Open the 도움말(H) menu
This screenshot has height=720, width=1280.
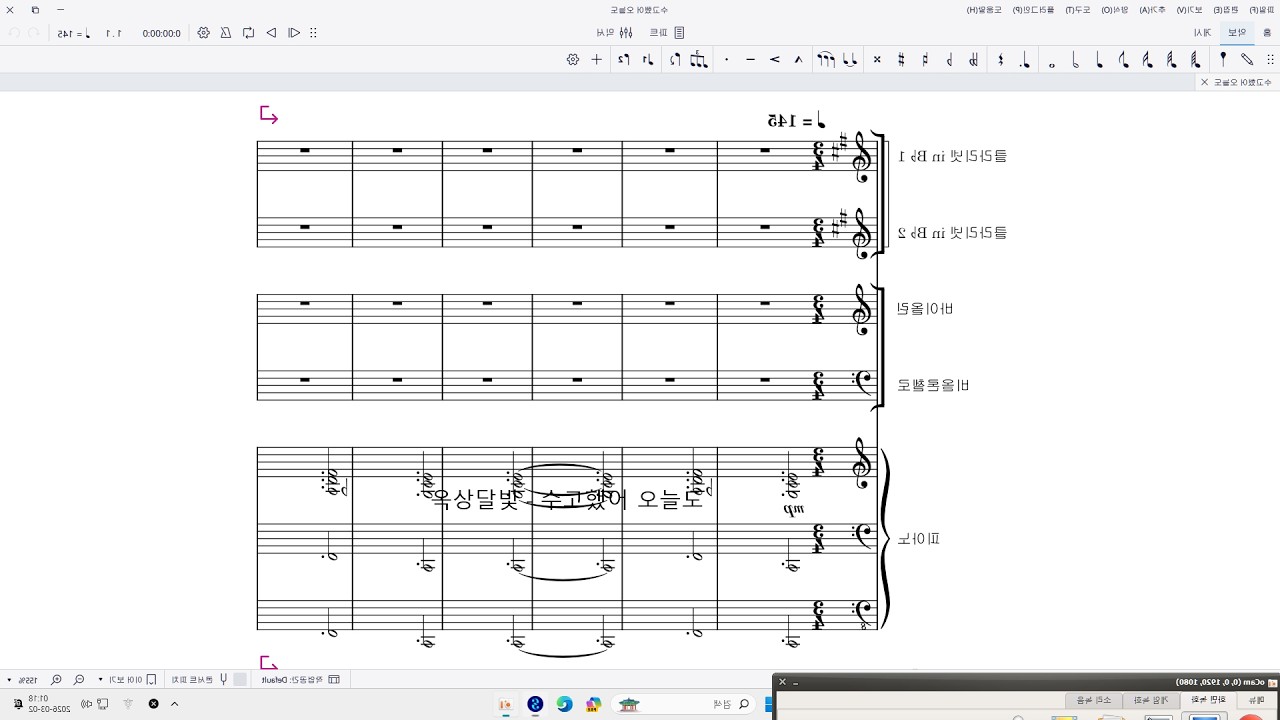pyautogui.click(x=985, y=9)
